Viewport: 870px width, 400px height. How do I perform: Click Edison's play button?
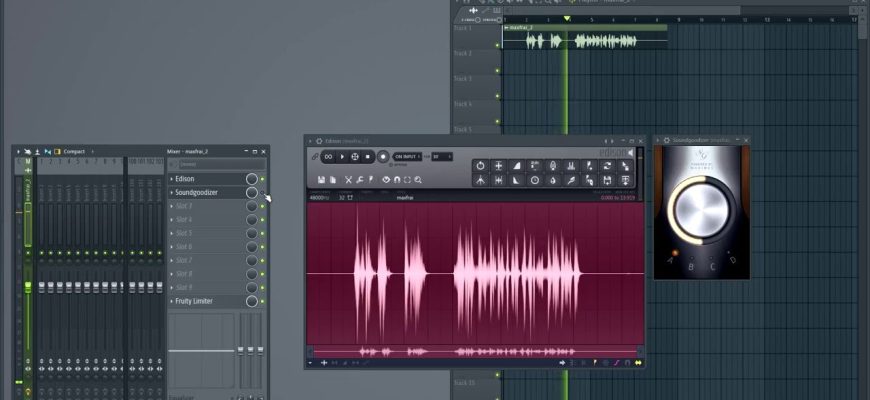[x=342, y=157]
